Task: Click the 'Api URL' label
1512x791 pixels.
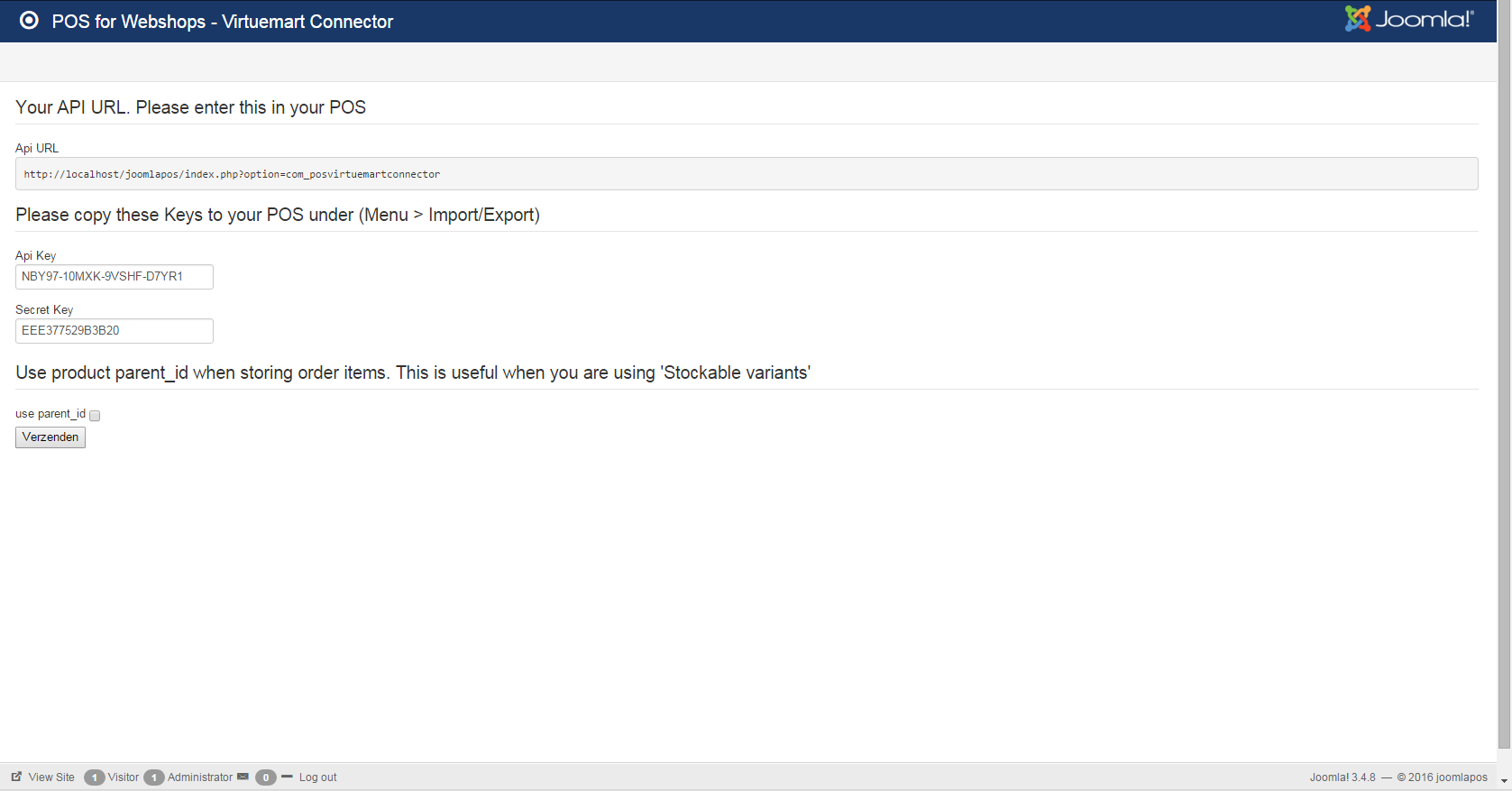Action: [x=37, y=148]
